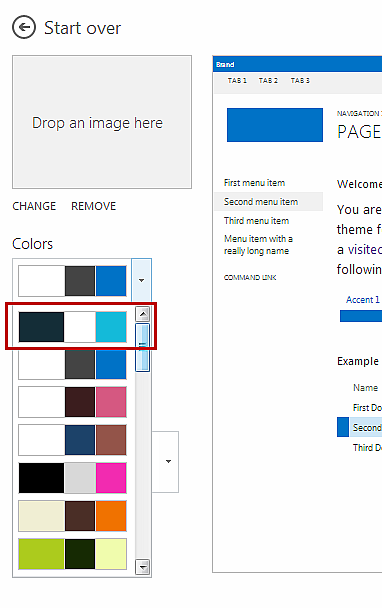Choose the cream, brown, orange color scheme
The image size is (382, 608).
[x=73, y=516]
